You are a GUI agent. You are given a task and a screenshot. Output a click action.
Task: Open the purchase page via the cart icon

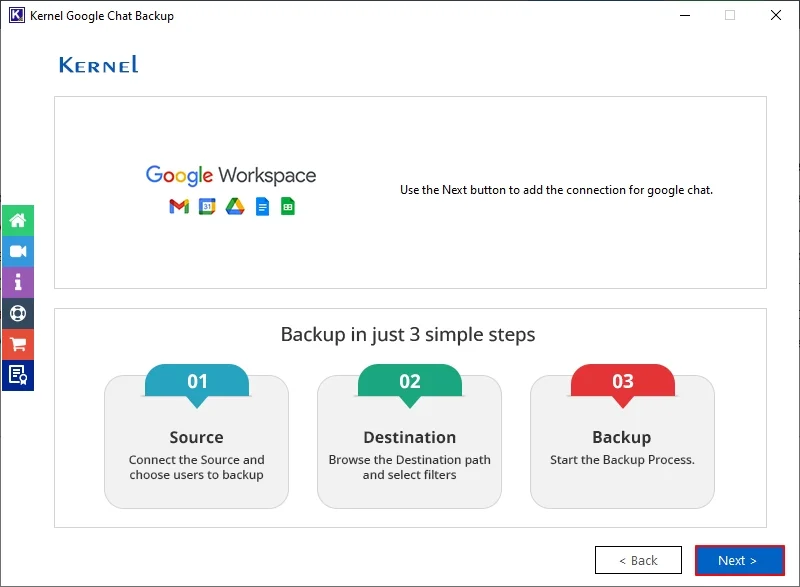pos(18,344)
